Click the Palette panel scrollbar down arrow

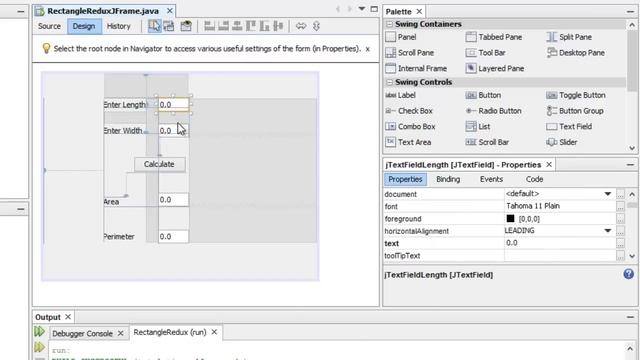(632, 148)
